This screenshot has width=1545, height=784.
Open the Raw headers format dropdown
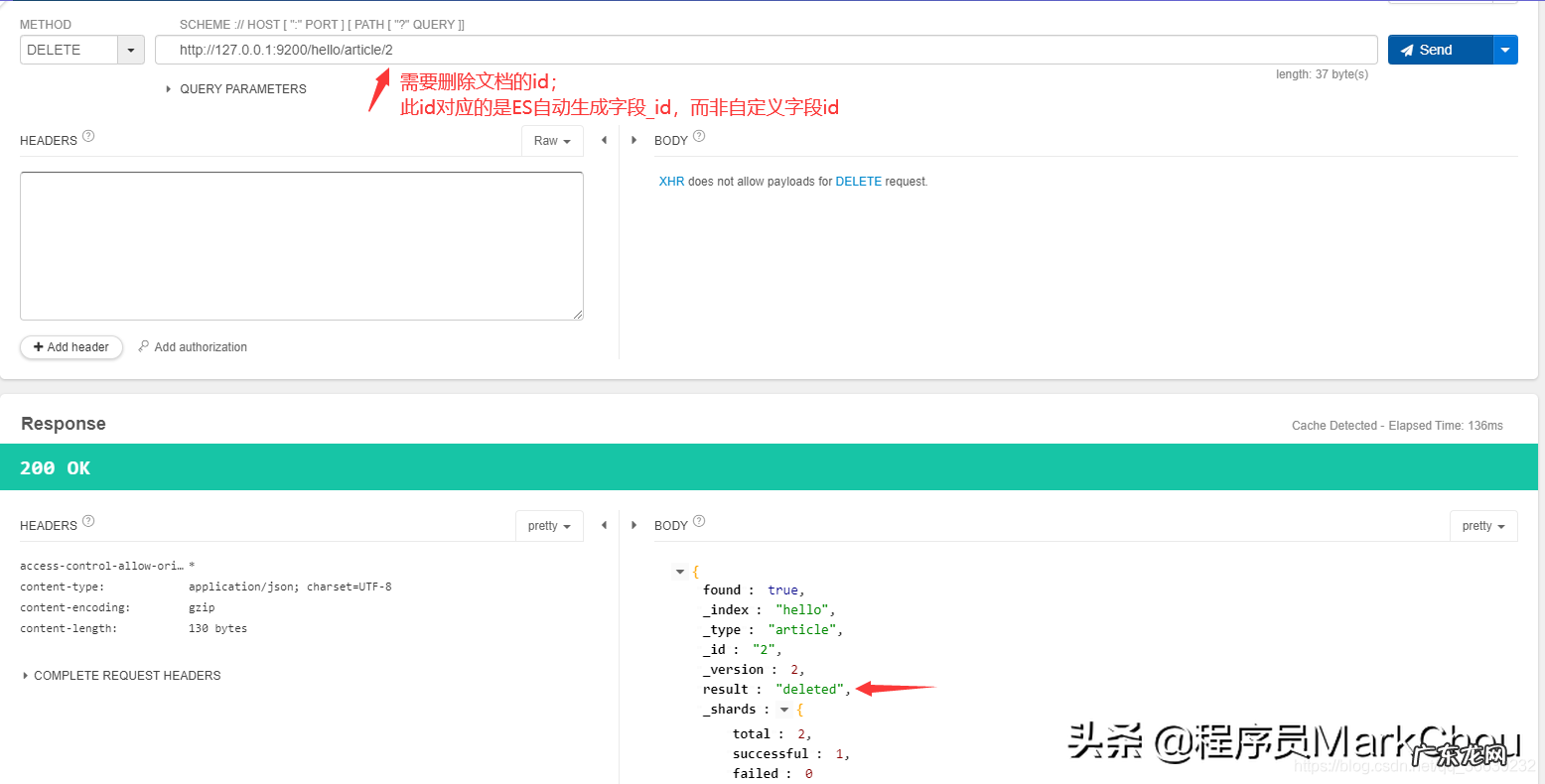click(552, 141)
